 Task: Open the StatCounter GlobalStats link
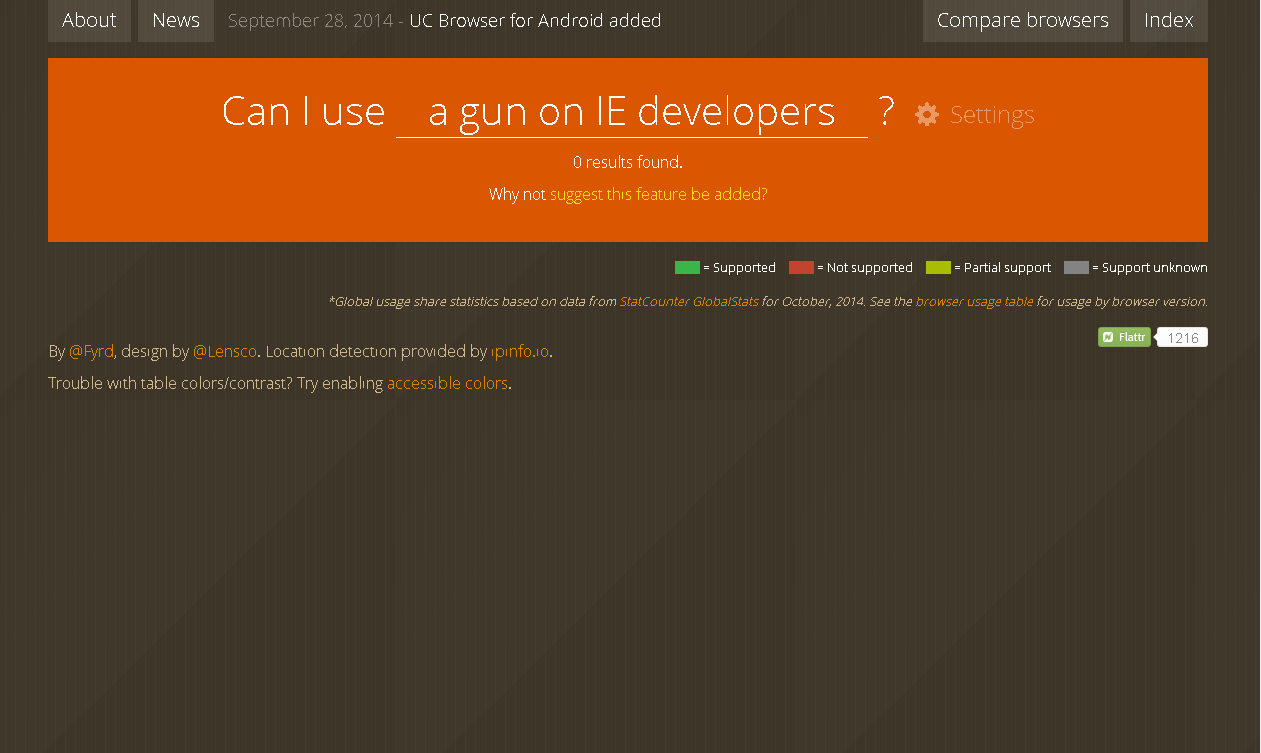[x=688, y=301]
